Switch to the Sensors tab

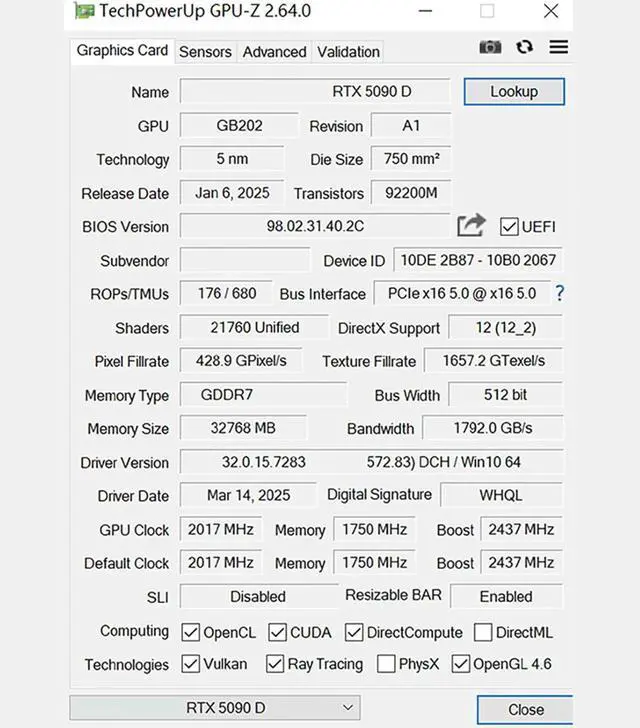[x=205, y=52]
